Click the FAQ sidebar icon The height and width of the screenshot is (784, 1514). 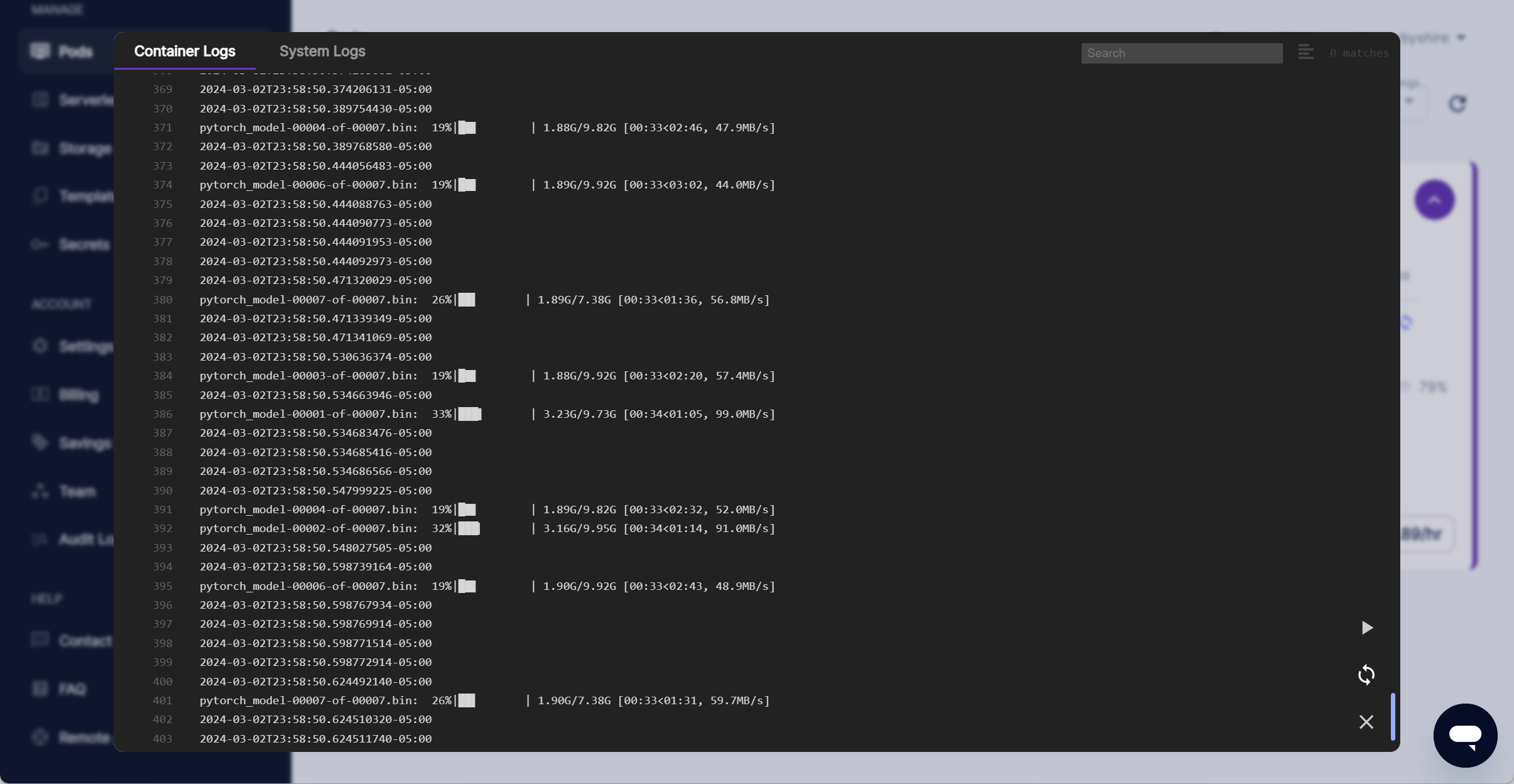pos(40,689)
